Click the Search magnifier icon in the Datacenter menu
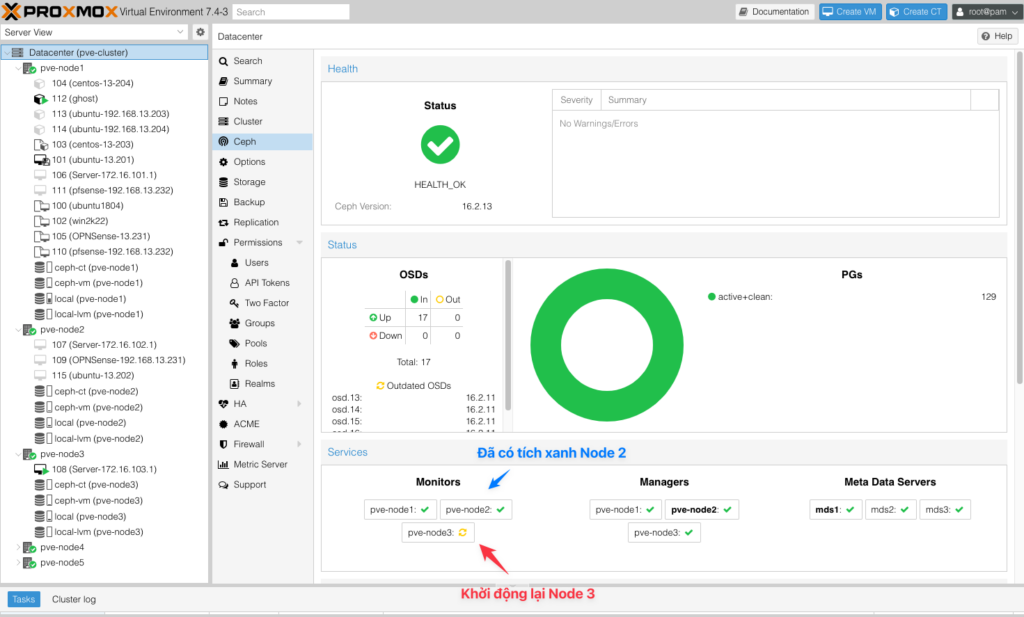Viewport: 1024px width, 617px height. click(223, 61)
